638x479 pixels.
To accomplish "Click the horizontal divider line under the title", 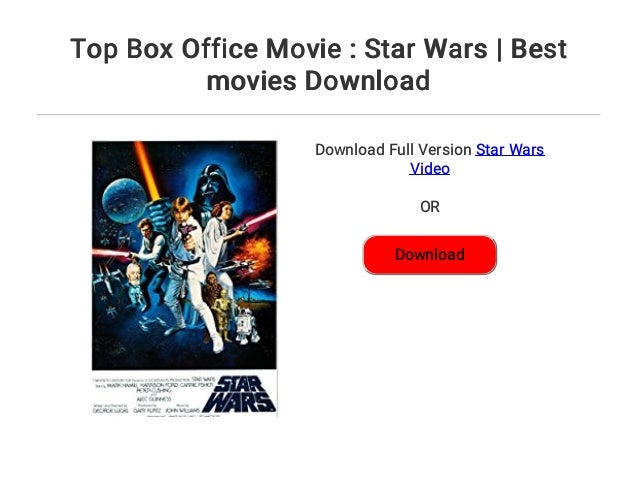I will (x=318, y=115).
